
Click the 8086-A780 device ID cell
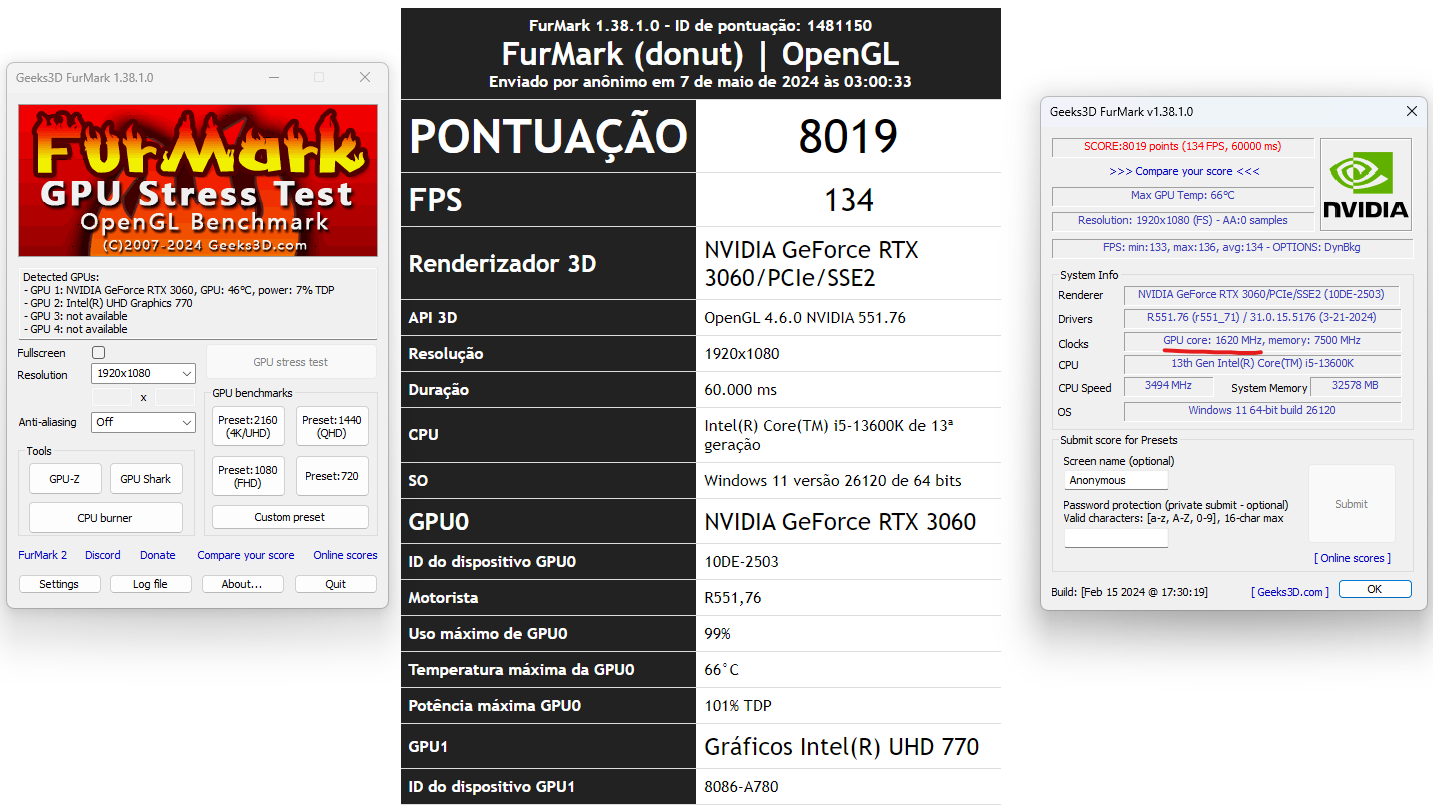(x=848, y=787)
